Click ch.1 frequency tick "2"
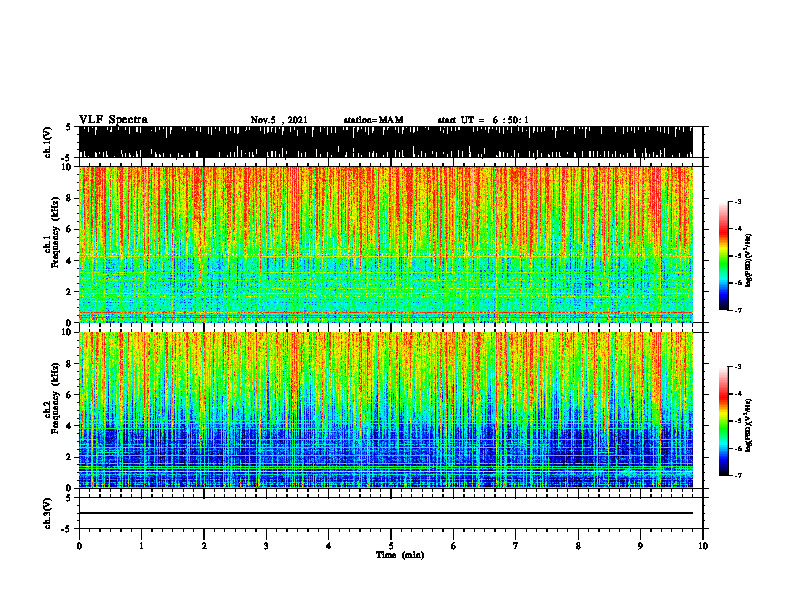Image resolution: width=792 pixels, height=612 pixels. pos(70,291)
